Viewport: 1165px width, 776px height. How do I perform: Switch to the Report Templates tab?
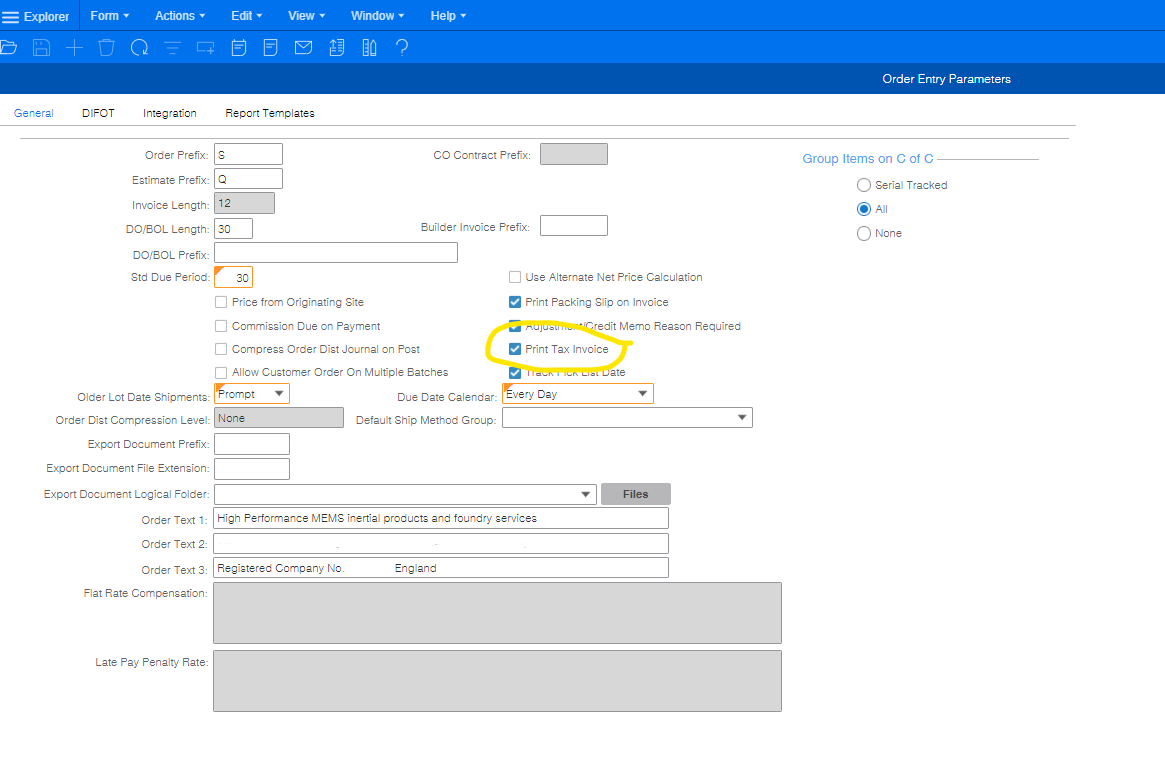coord(269,113)
